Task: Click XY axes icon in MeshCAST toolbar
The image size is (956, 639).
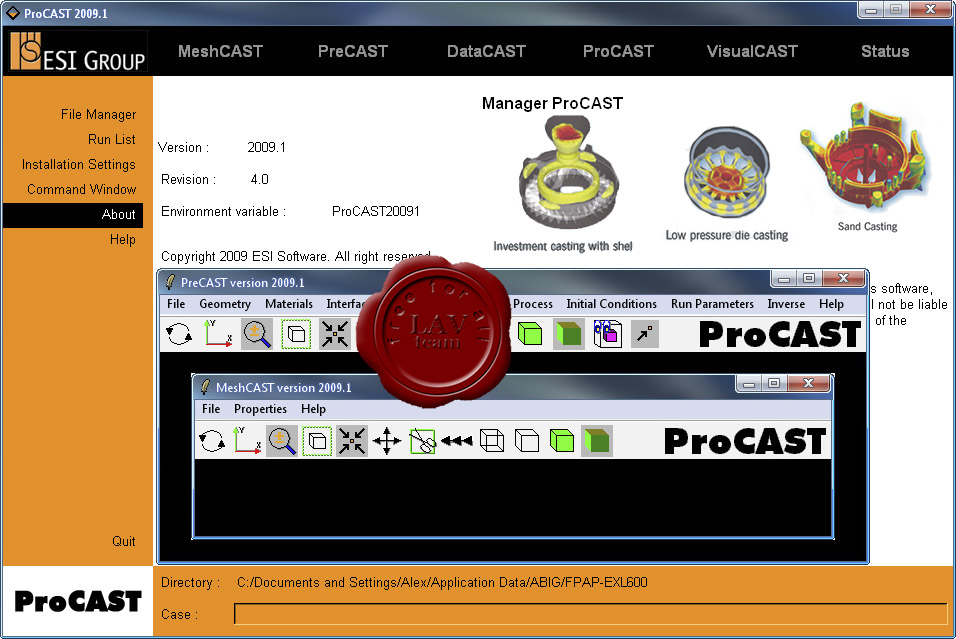Action: (x=248, y=441)
